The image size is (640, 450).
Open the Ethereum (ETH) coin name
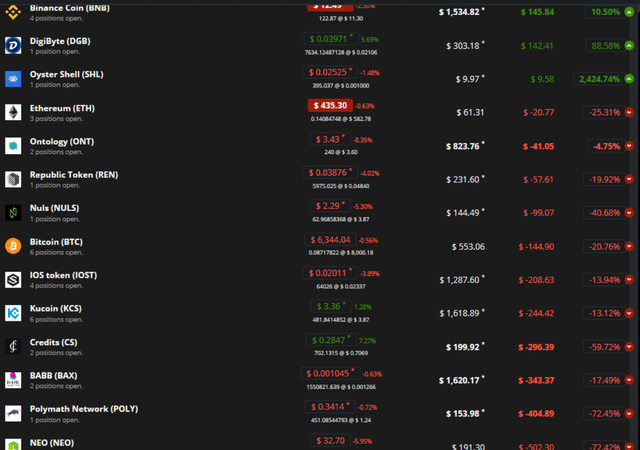(62, 108)
